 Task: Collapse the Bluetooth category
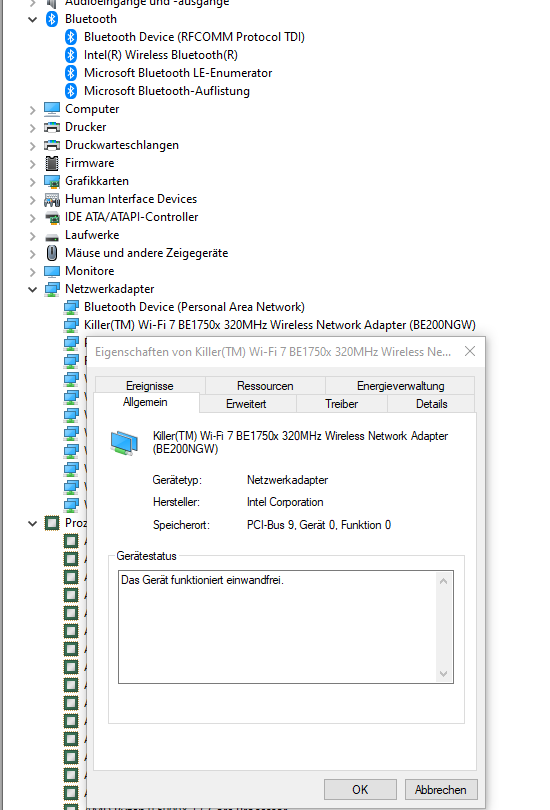click(x=33, y=20)
